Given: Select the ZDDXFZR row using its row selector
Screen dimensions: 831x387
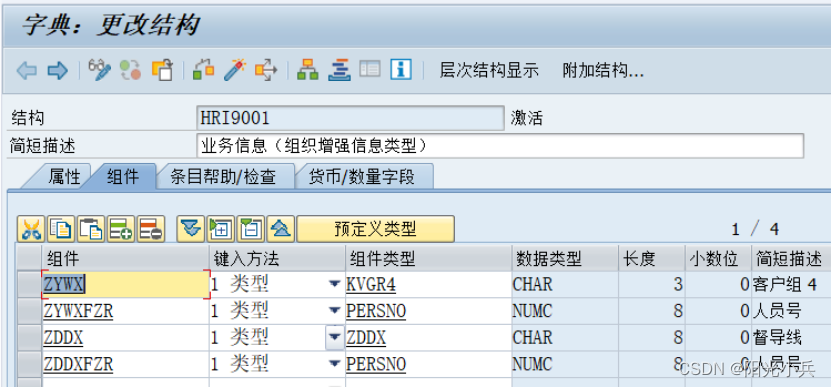Looking at the screenshot, I should point(29,364).
